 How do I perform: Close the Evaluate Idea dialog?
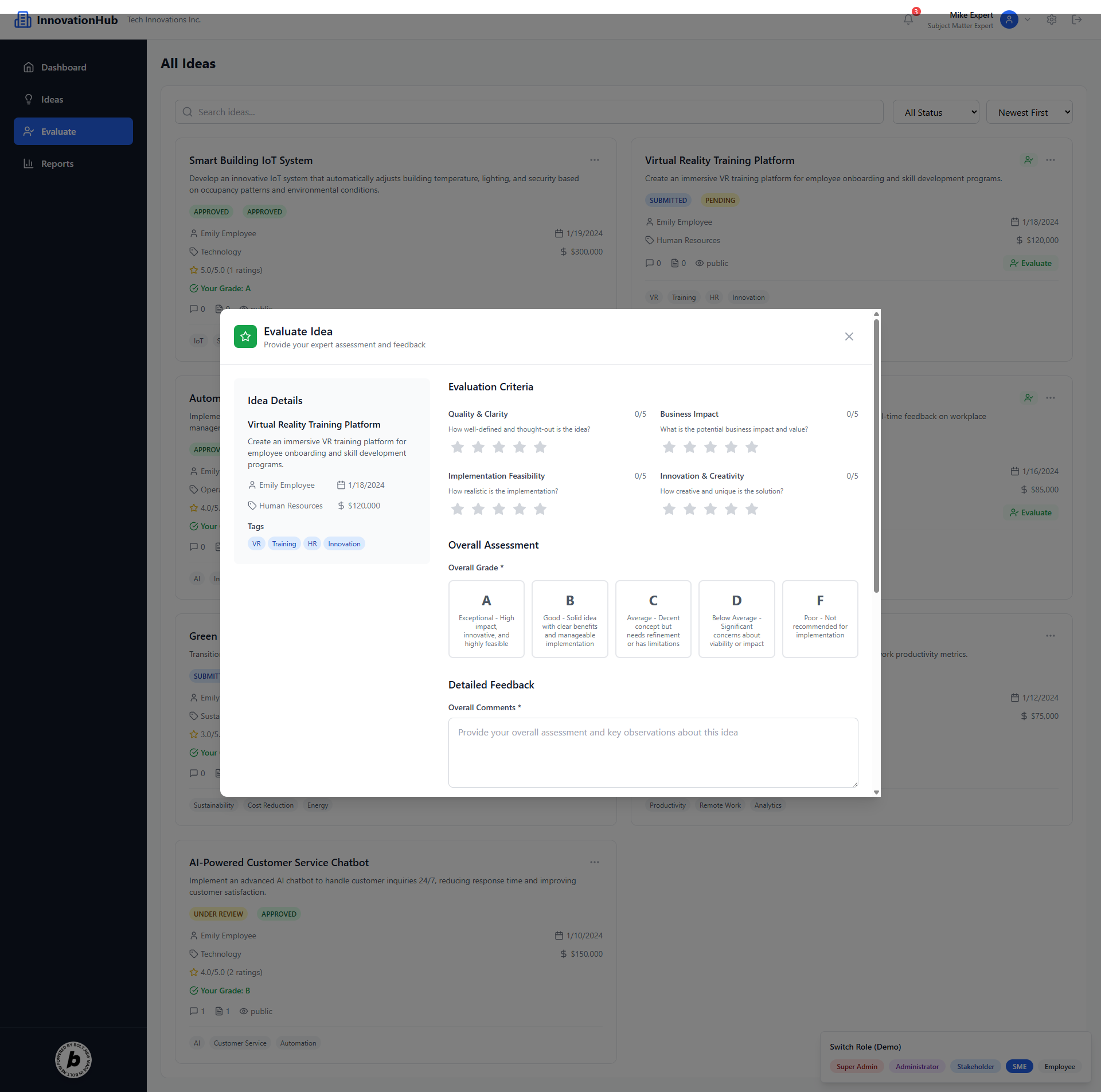[x=849, y=336]
